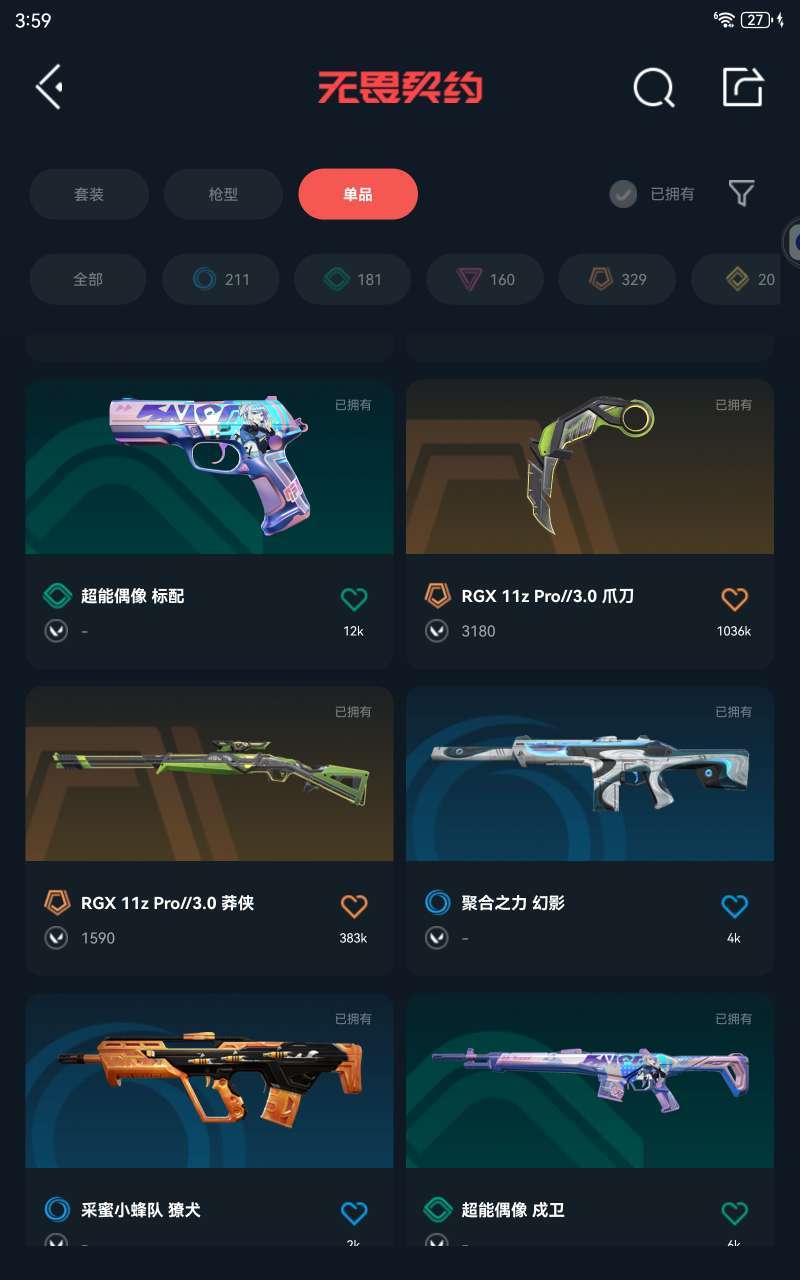Favorite 超能偶像 标配 with the heart
This screenshot has width=800, height=1280.
pos(354,599)
